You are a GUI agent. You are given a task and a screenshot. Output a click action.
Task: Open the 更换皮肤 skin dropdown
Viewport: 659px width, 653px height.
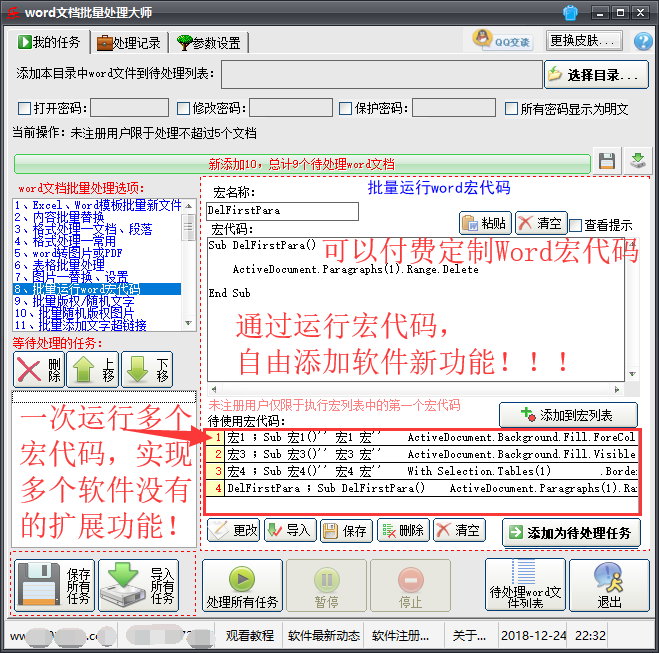[585, 40]
